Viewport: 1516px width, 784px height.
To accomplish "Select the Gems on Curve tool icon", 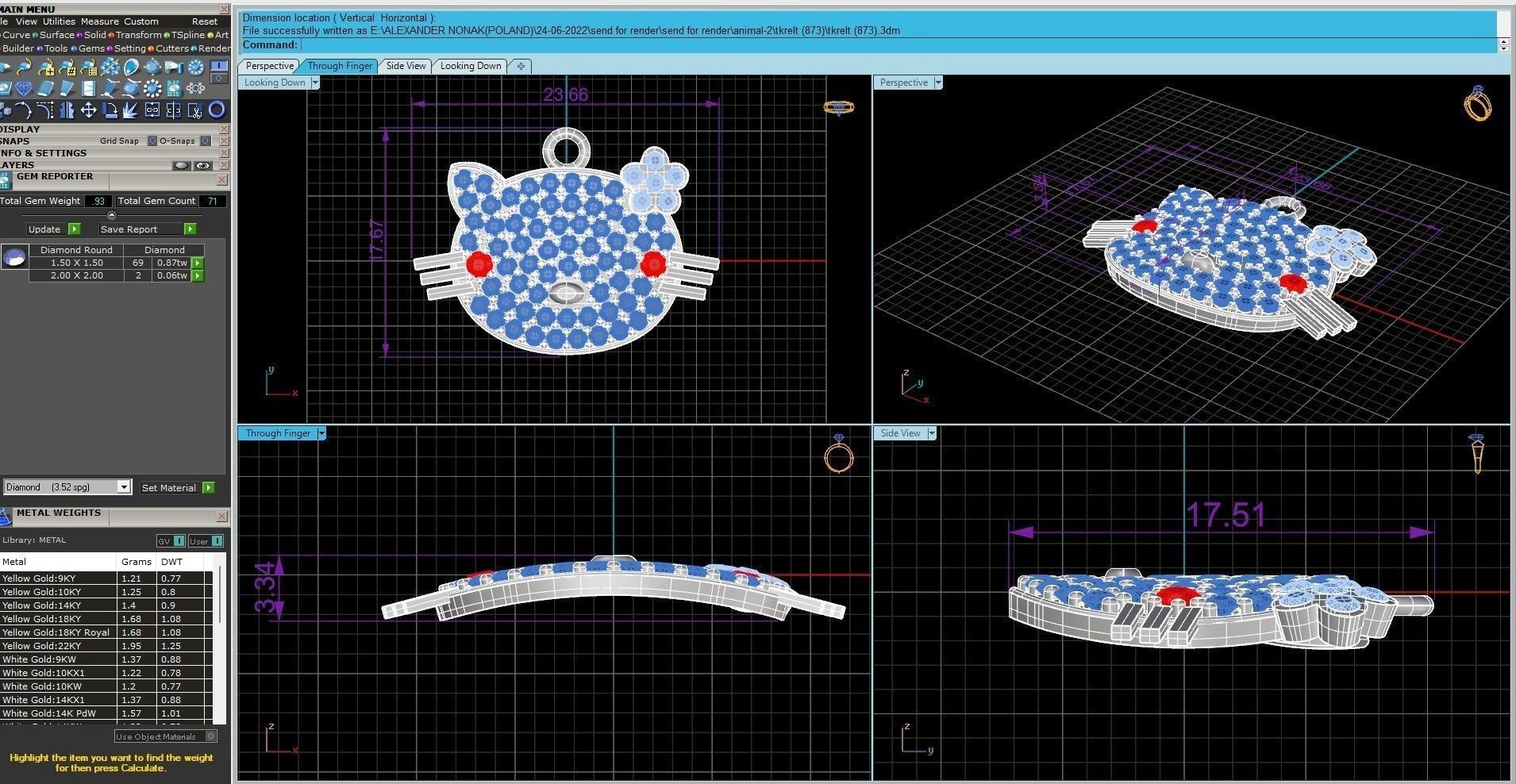I will point(24,67).
